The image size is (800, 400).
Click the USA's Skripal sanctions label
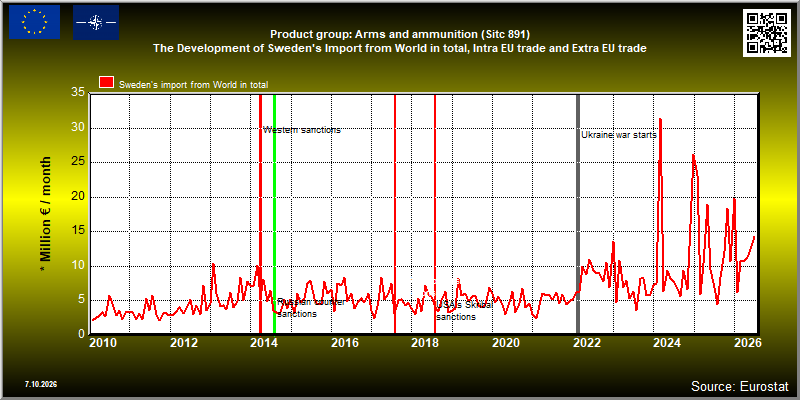(464, 311)
